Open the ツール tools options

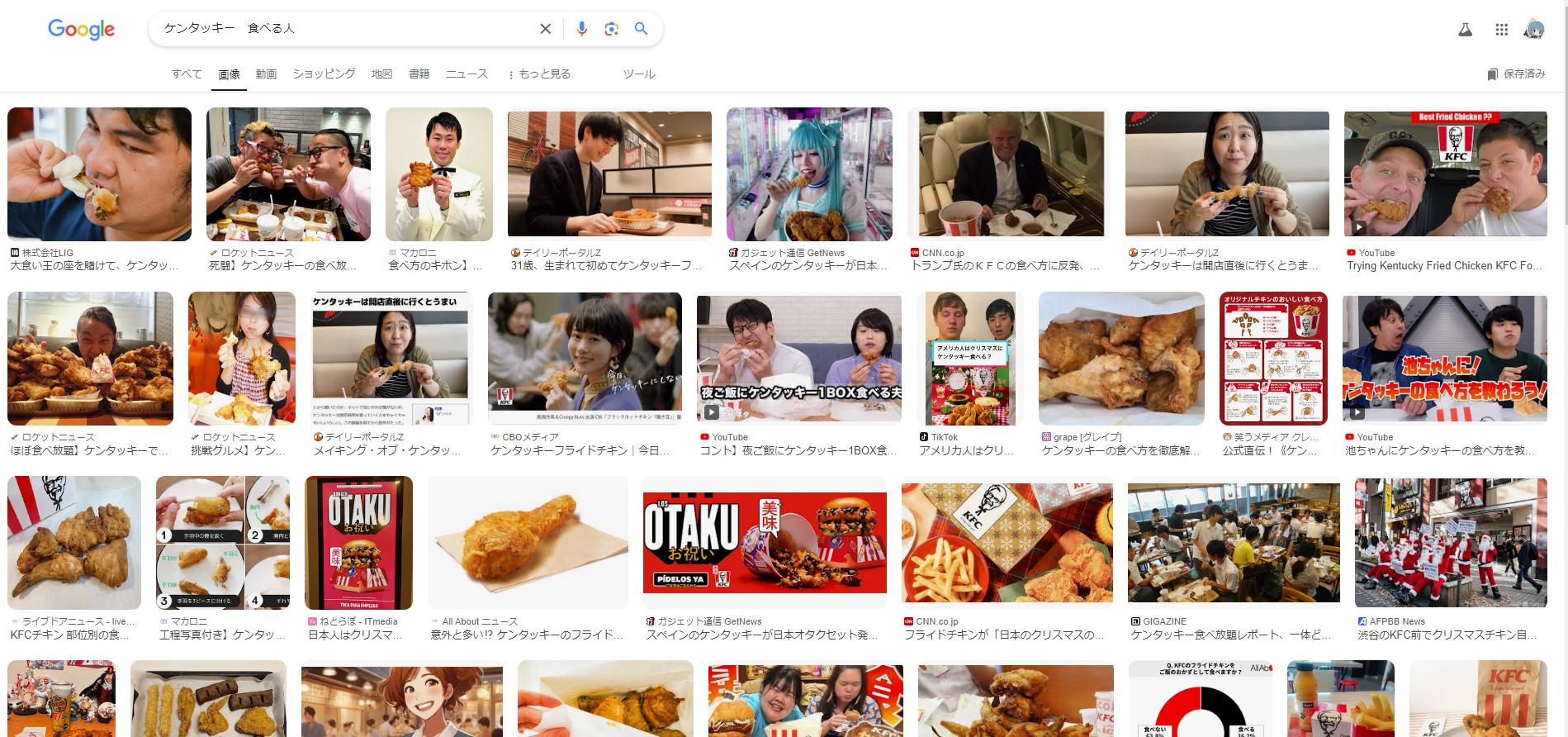coord(638,74)
